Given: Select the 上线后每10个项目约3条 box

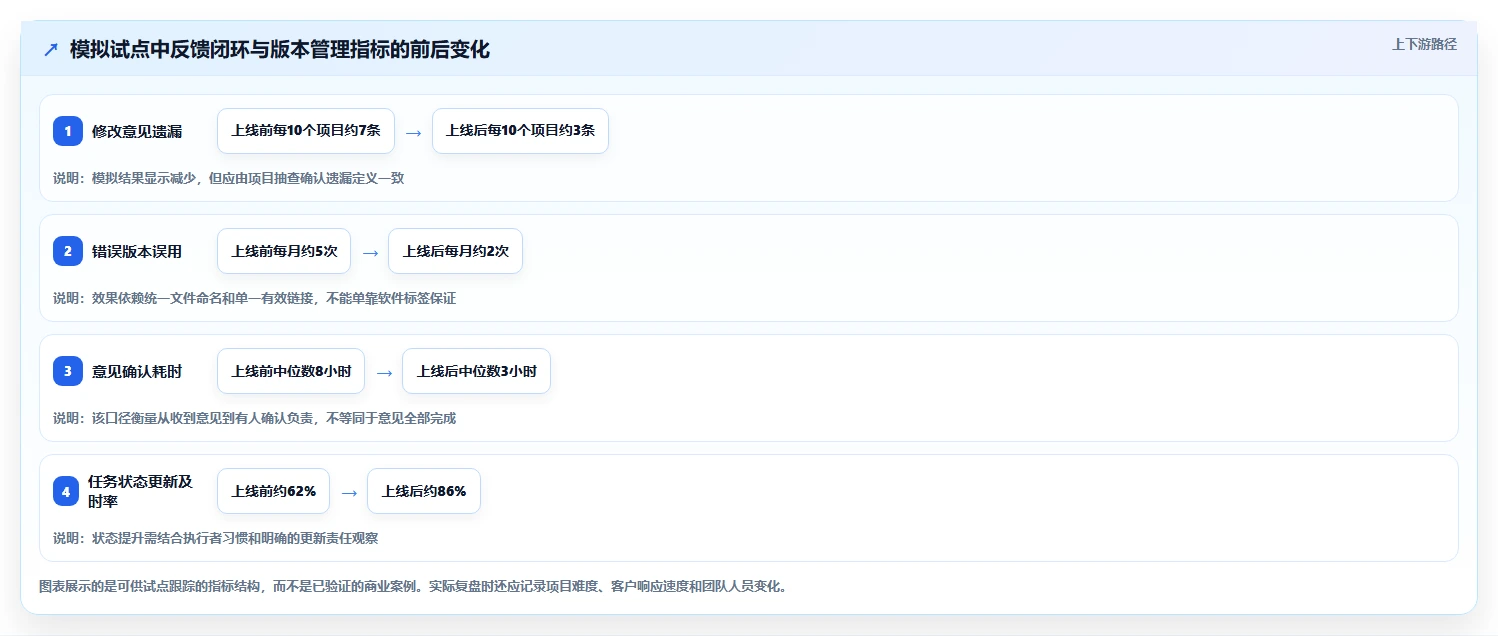Looking at the screenshot, I should [x=520, y=131].
